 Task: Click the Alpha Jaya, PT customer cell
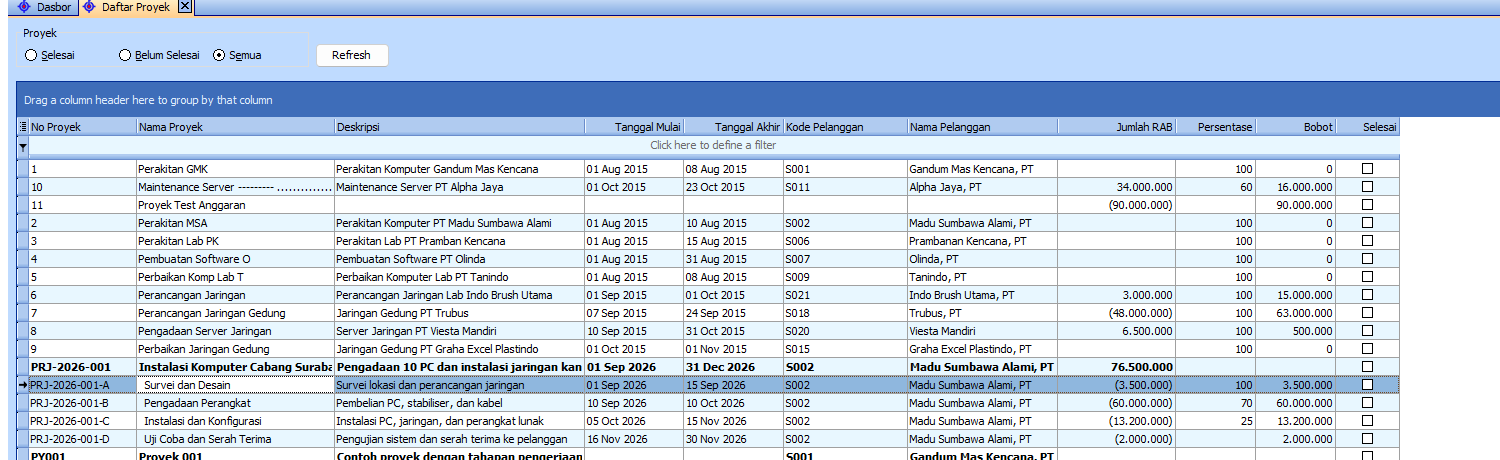point(982,187)
